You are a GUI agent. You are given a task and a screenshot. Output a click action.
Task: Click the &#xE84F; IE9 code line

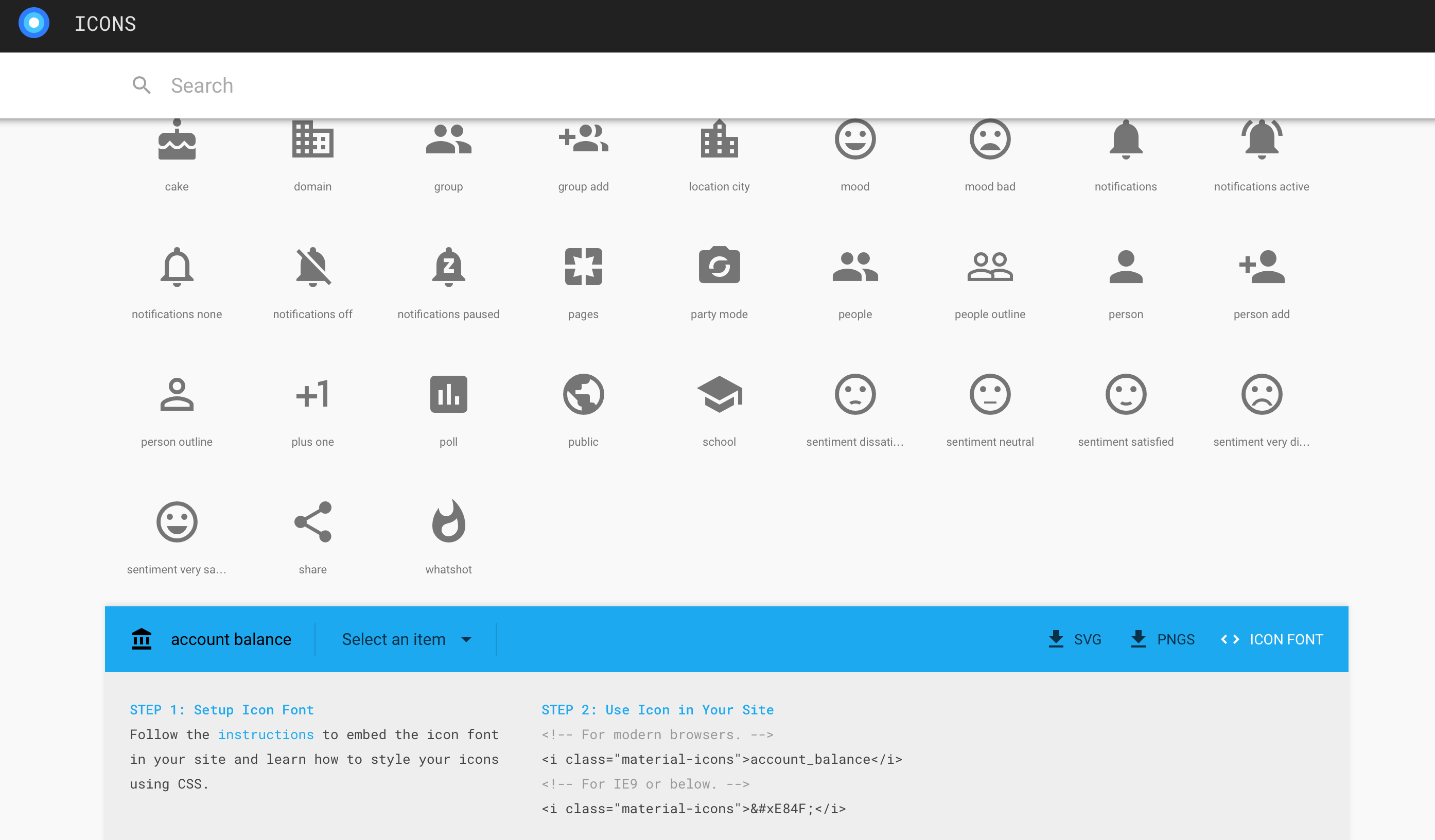(694, 809)
